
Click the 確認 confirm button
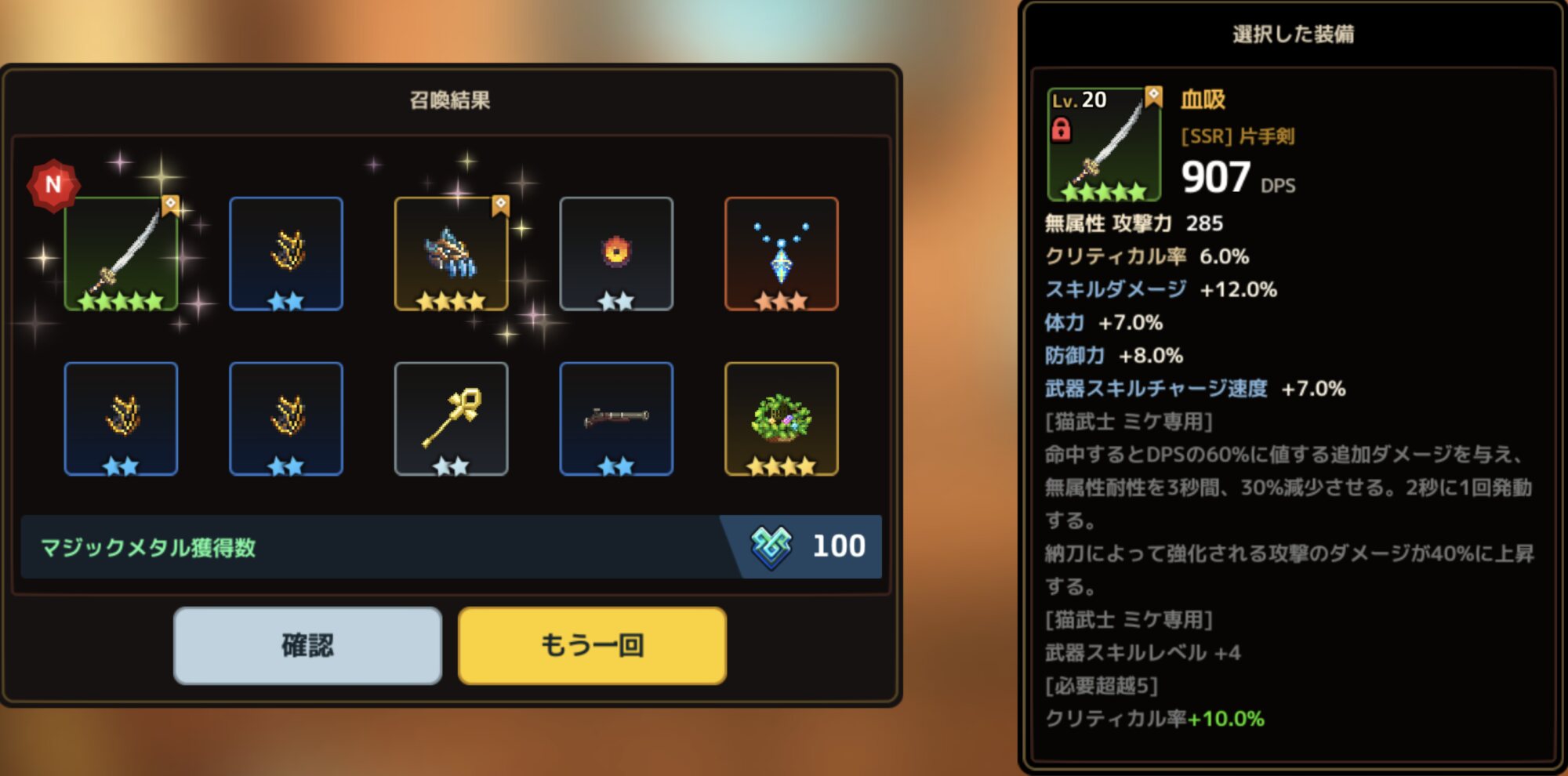(307, 645)
